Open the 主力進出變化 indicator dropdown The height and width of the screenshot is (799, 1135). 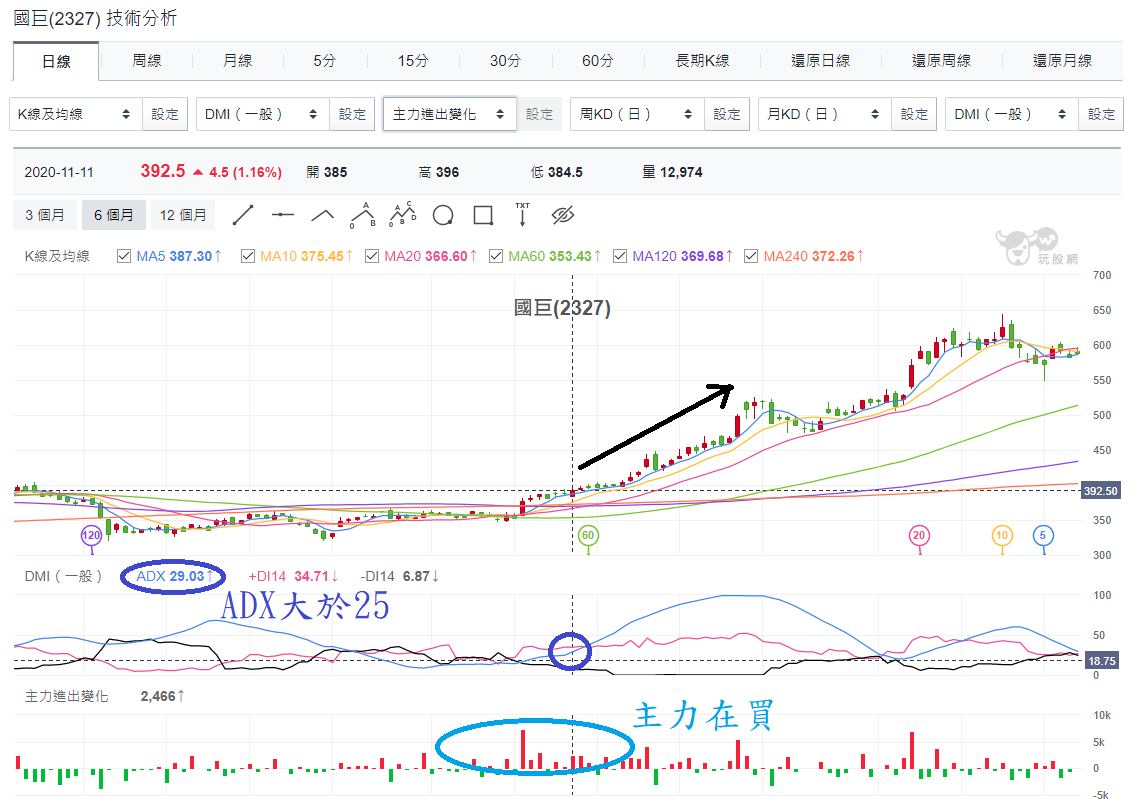tap(449, 113)
